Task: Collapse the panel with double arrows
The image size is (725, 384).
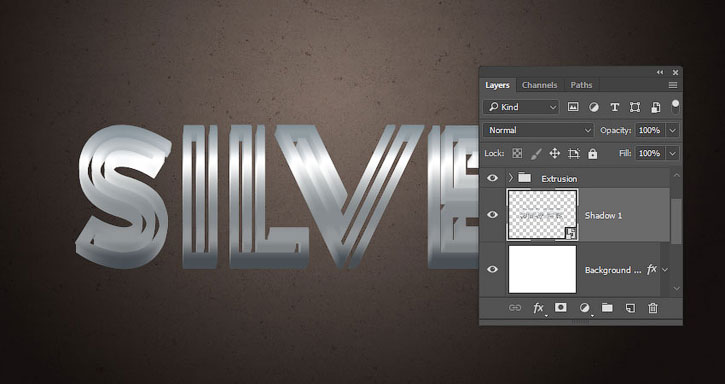Action: (x=660, y=72)
